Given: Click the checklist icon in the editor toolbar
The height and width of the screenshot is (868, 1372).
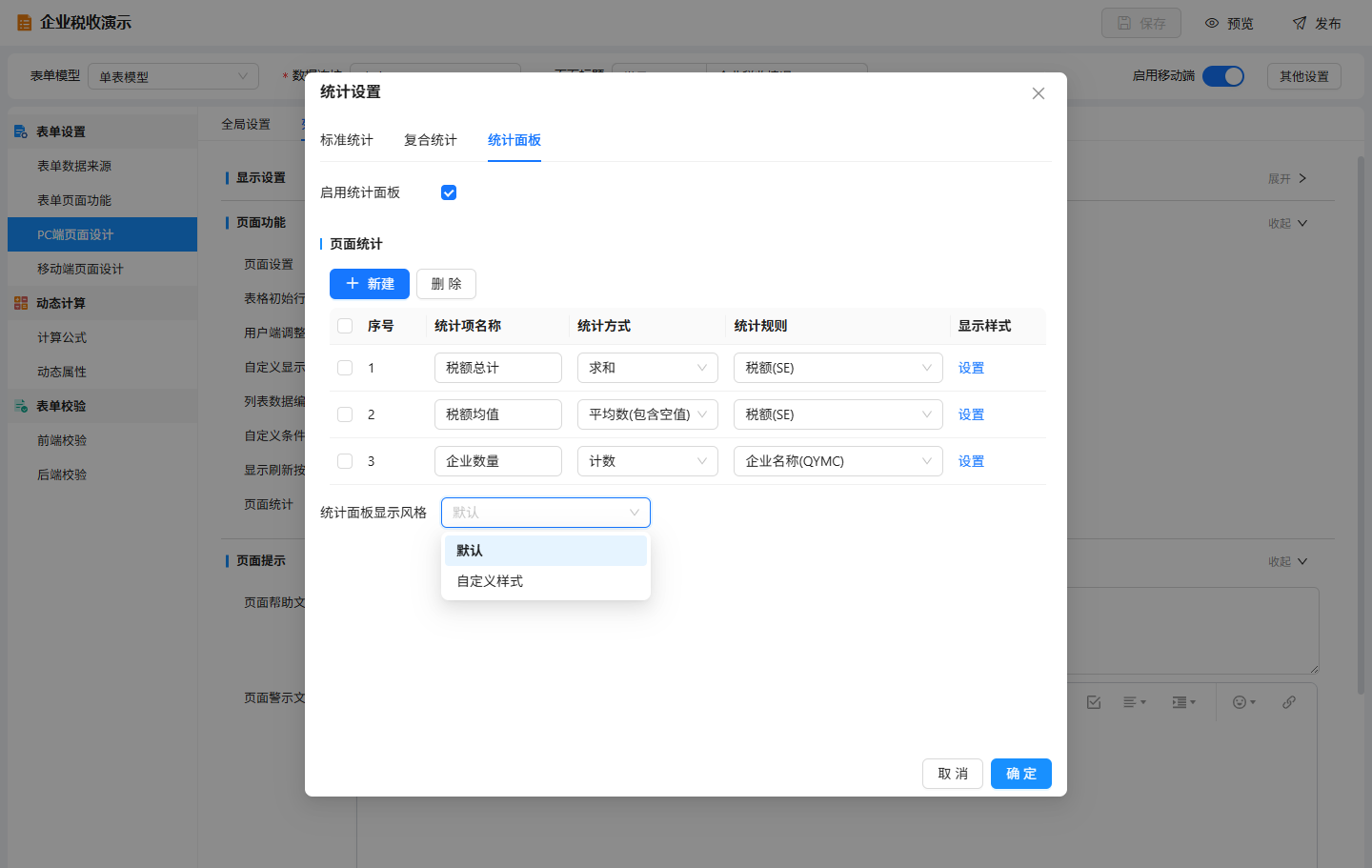Looking at the screenshot, I should tap(1094, 702).
